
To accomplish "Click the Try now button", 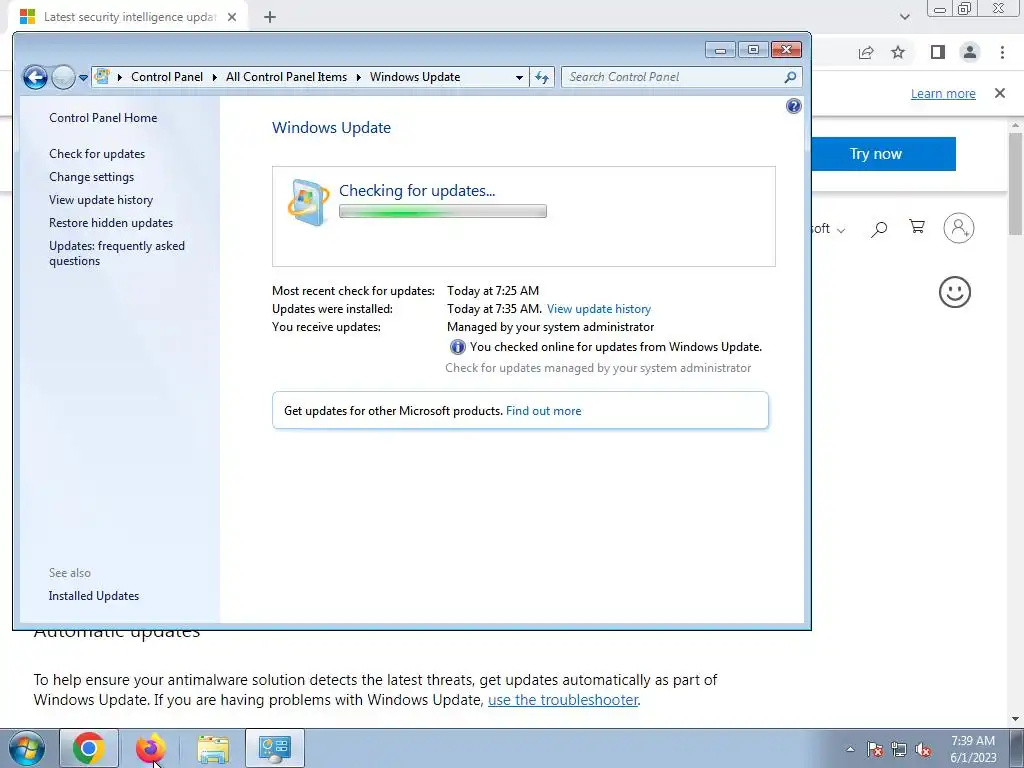I will point(883,154).
